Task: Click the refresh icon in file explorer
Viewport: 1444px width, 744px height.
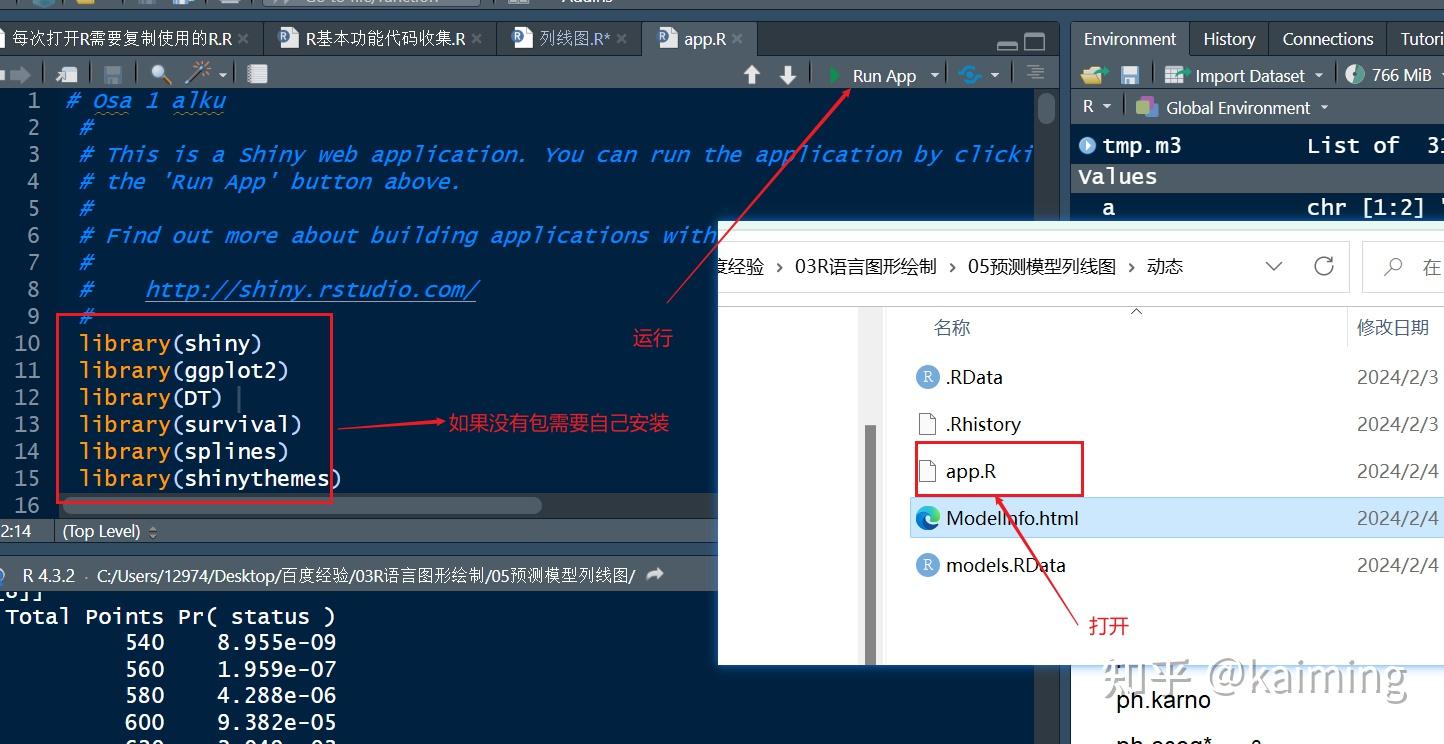Action: (1324, 266)
